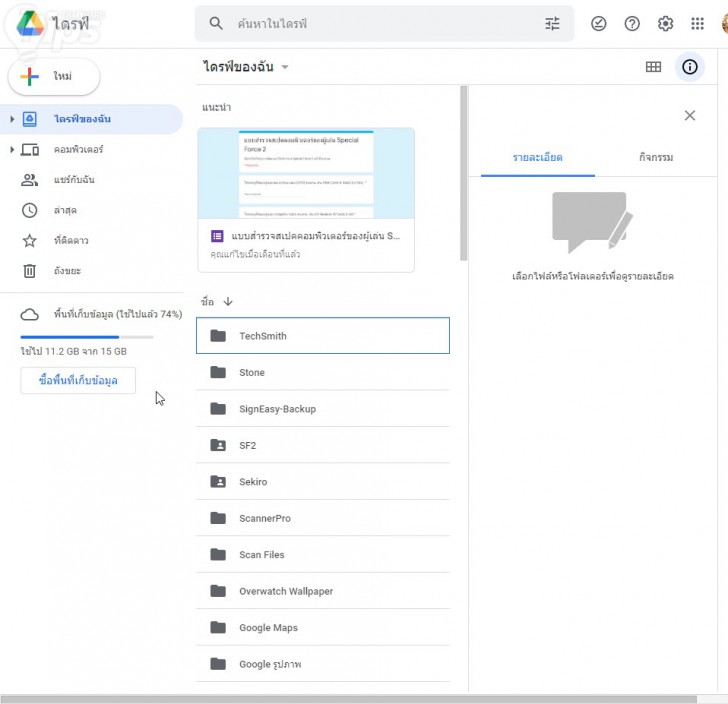Click the ใช้ไป 11.2 GB จาก 15 GB text
This screenshot has height=704, width=728.
(x=73, y=352)
